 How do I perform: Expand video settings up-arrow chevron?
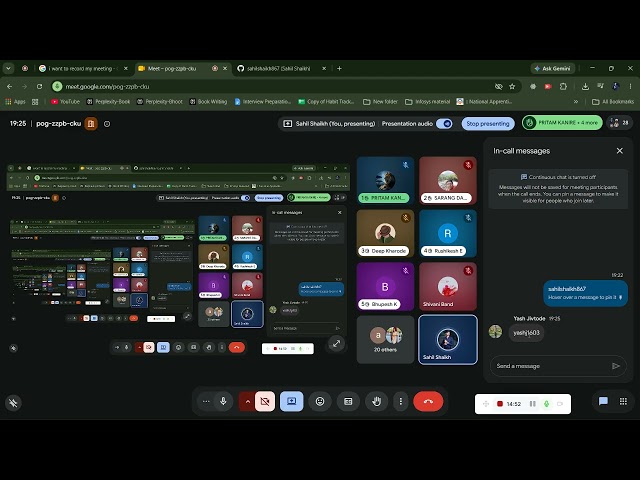[247, 402]
